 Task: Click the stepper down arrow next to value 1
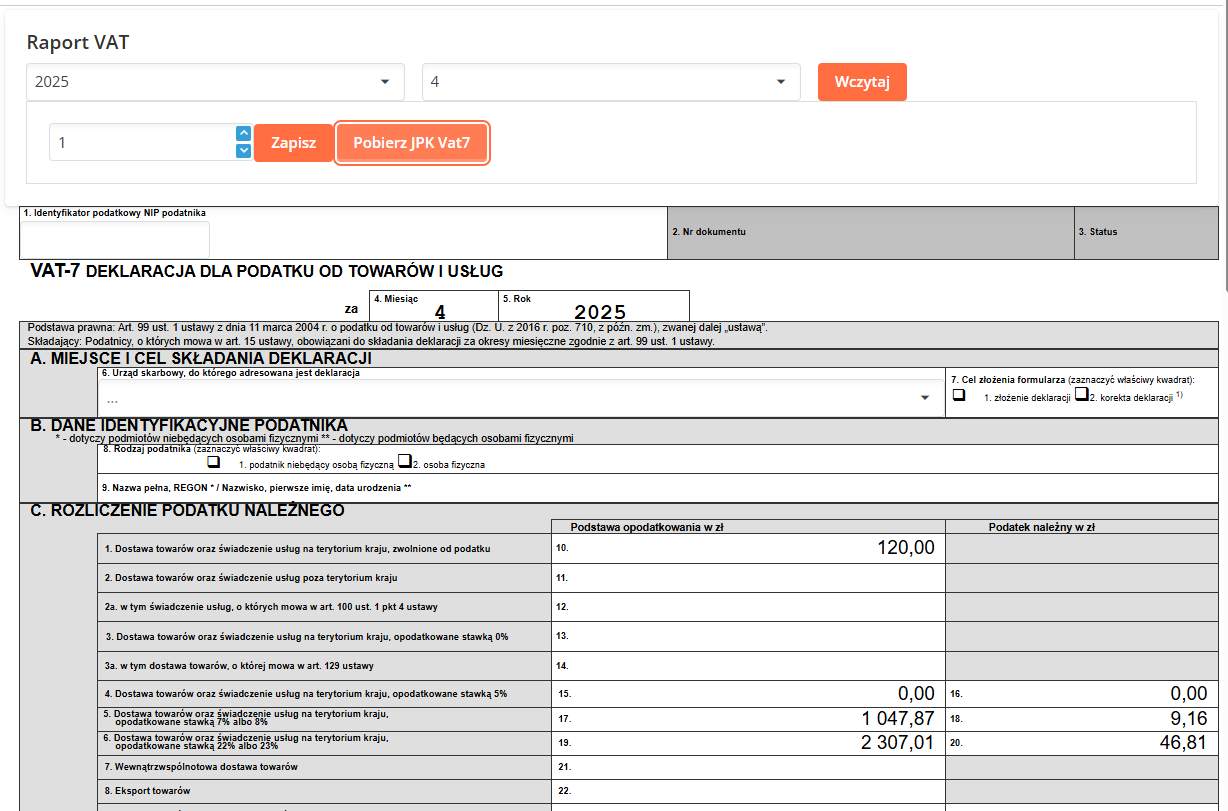tap(243, 151)
